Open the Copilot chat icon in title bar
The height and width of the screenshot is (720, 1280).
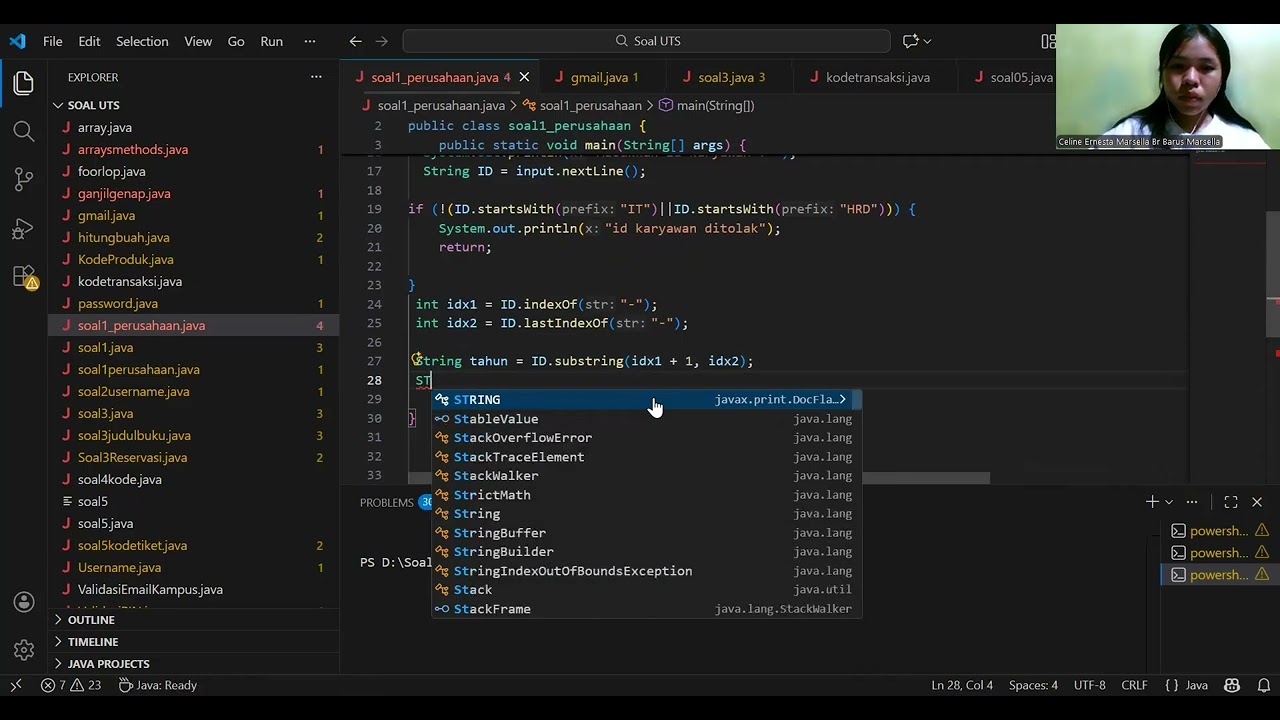[910, 41]
